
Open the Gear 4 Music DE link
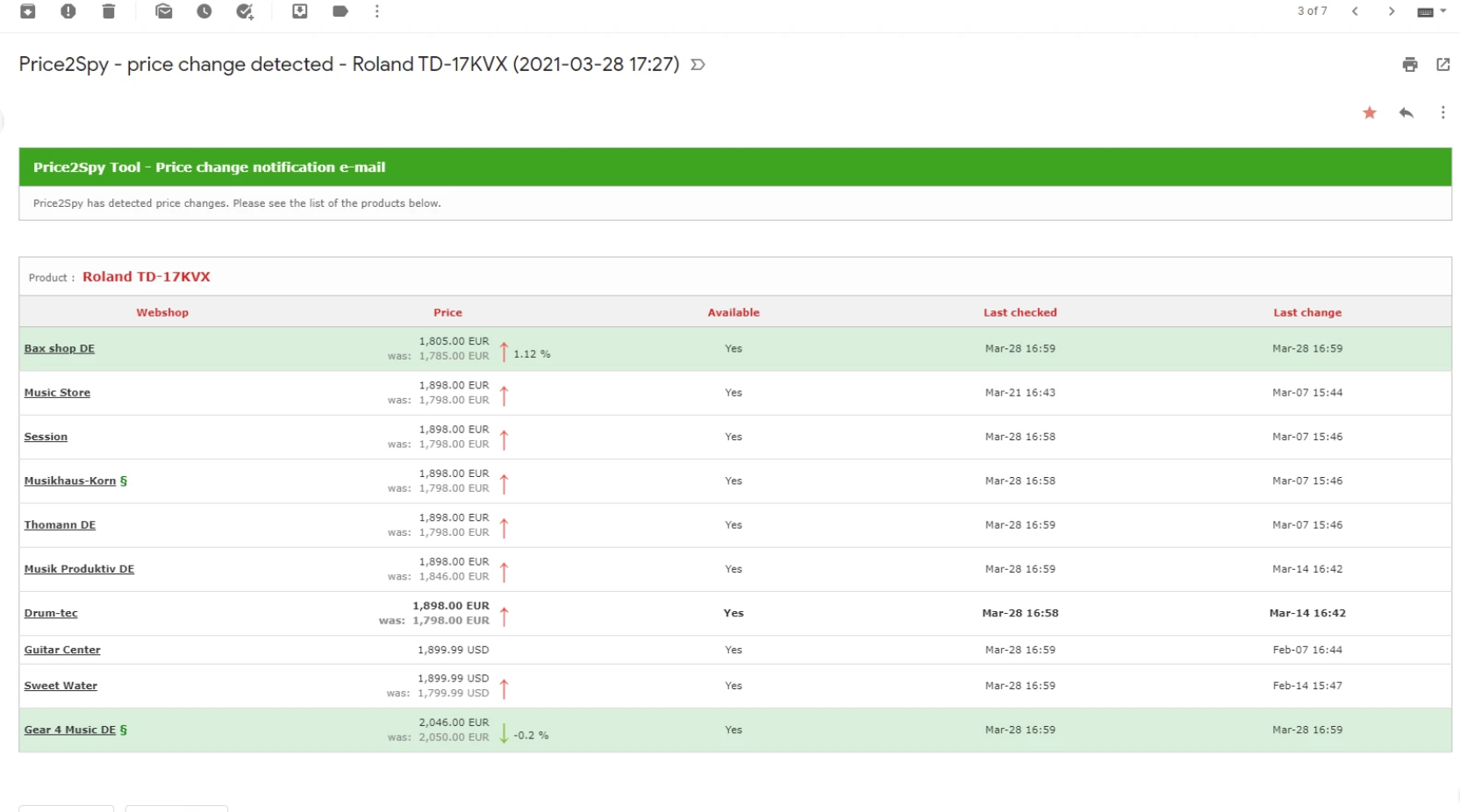click(x=69, y=730)
